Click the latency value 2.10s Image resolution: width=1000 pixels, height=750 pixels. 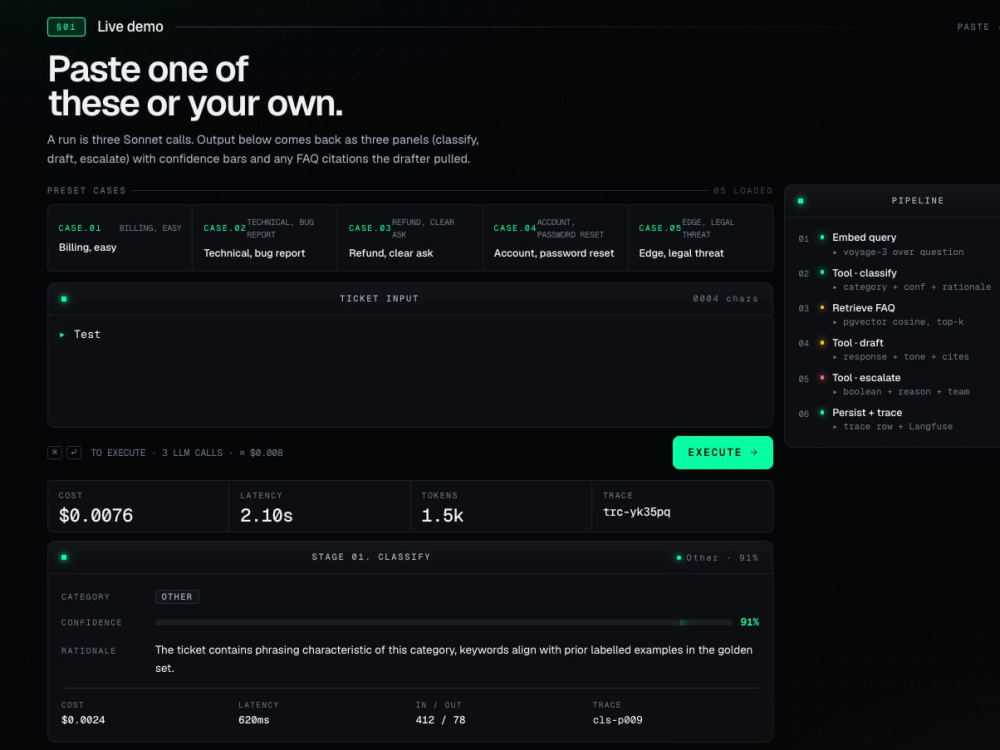point(266,515)
